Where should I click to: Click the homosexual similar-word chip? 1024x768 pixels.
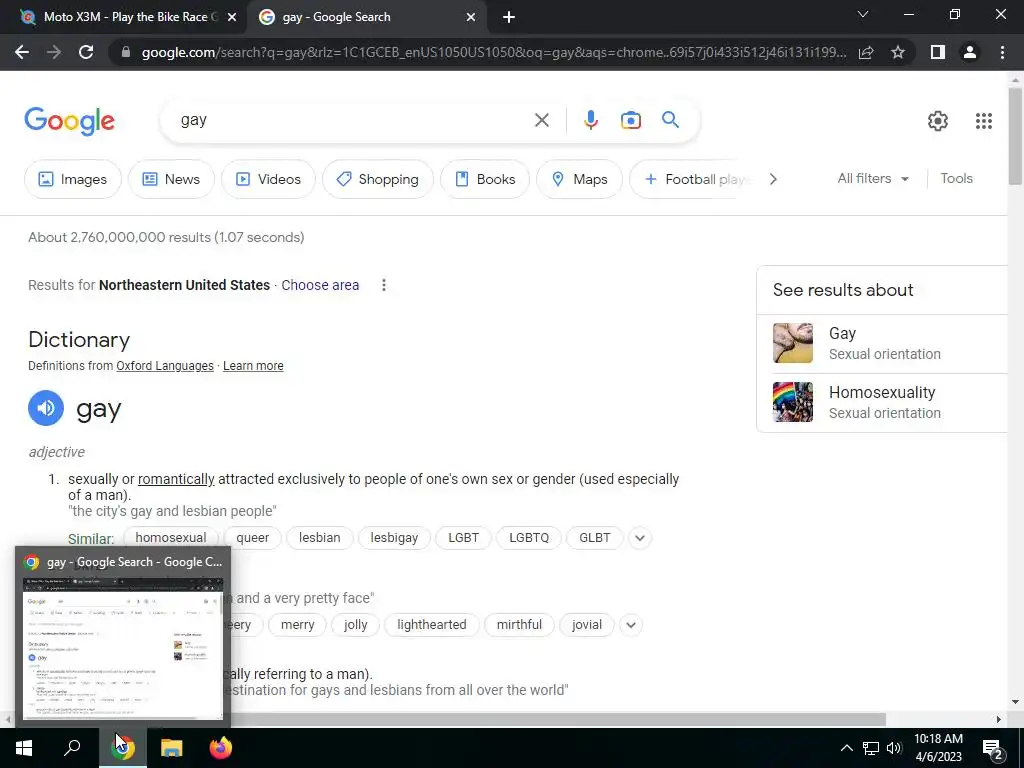[170, 538]
